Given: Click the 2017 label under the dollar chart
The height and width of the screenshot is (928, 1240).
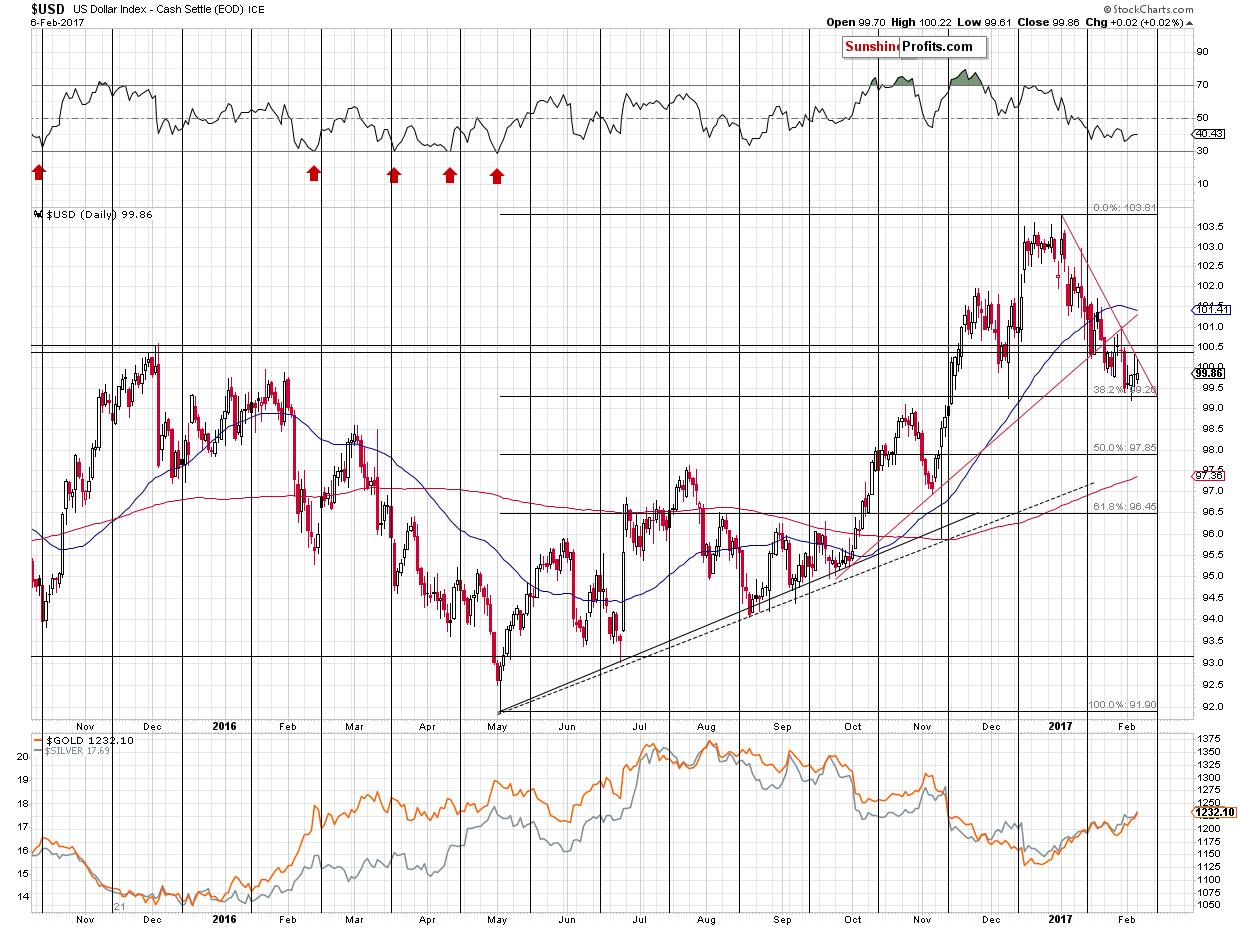Looking at the screenshot, I should click(1059, 725).
